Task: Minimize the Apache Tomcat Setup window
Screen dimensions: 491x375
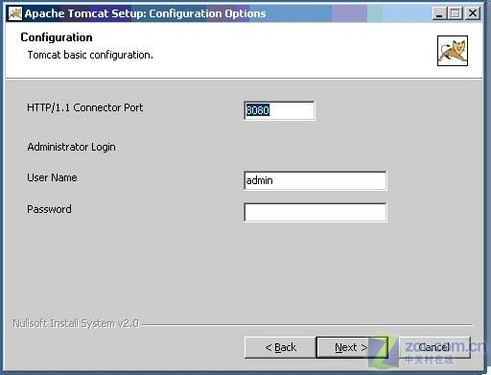Action: 440,13
